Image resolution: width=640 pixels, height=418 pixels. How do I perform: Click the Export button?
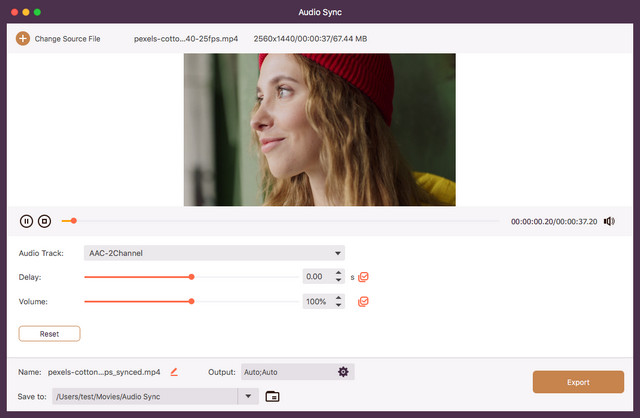pyautogui.click(x=579, y=381)
